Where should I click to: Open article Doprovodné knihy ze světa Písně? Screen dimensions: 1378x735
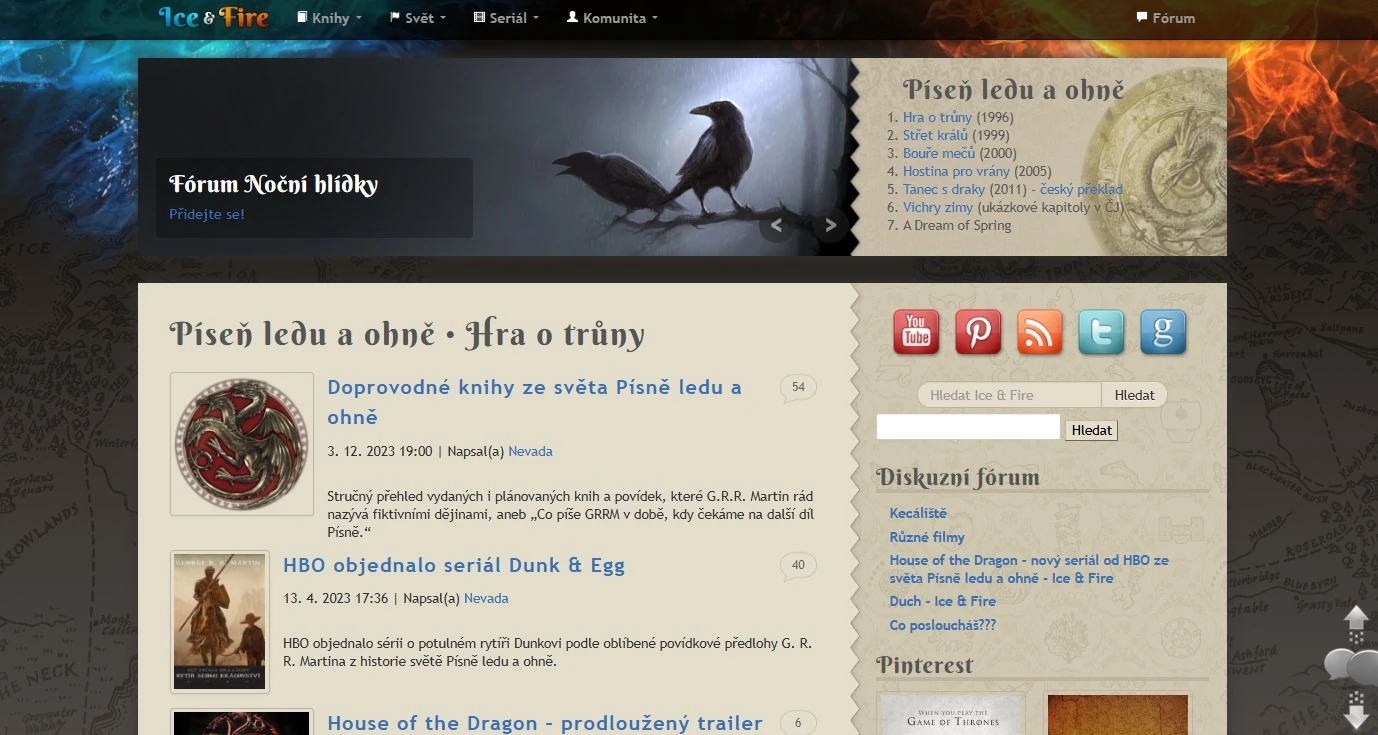534,402
